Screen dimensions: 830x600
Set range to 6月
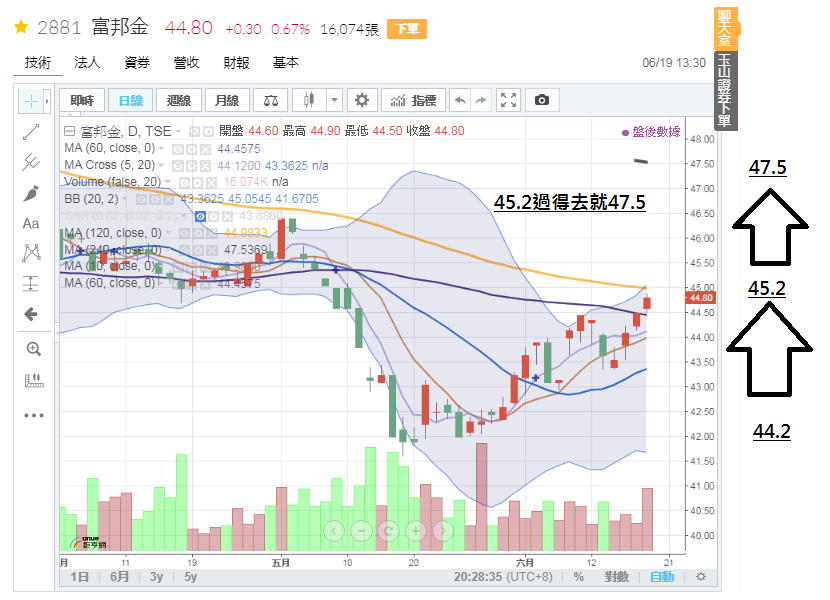click(120, 577)
